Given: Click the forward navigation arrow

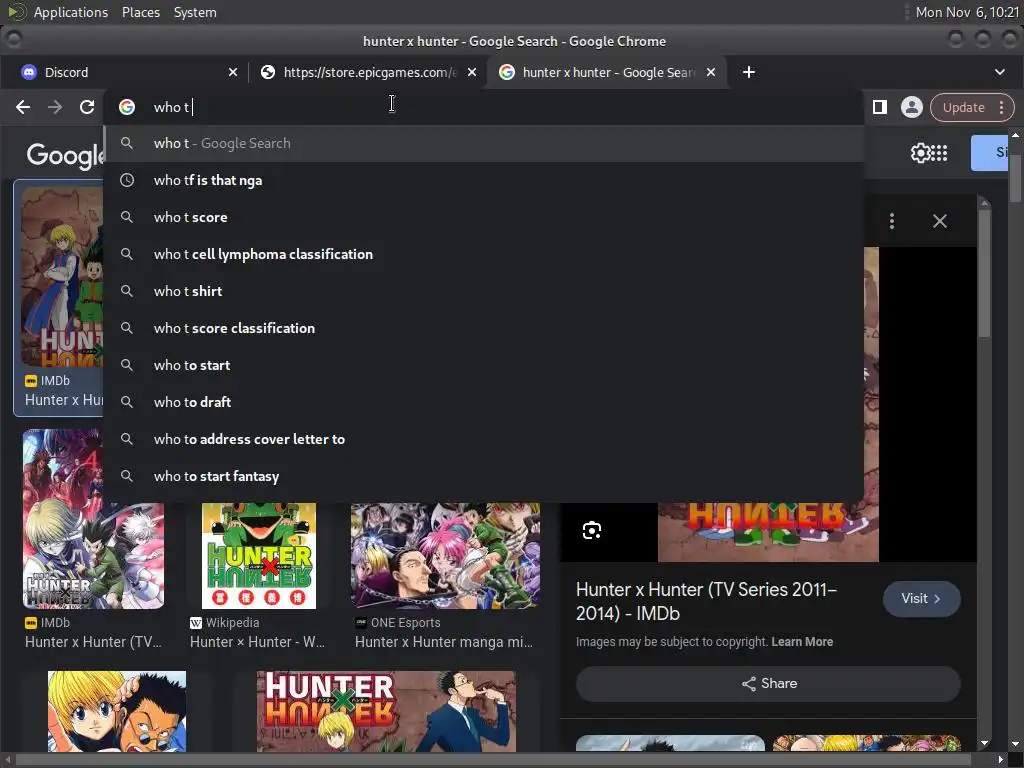Looking at the screenshot, I should tap(55, 107).
